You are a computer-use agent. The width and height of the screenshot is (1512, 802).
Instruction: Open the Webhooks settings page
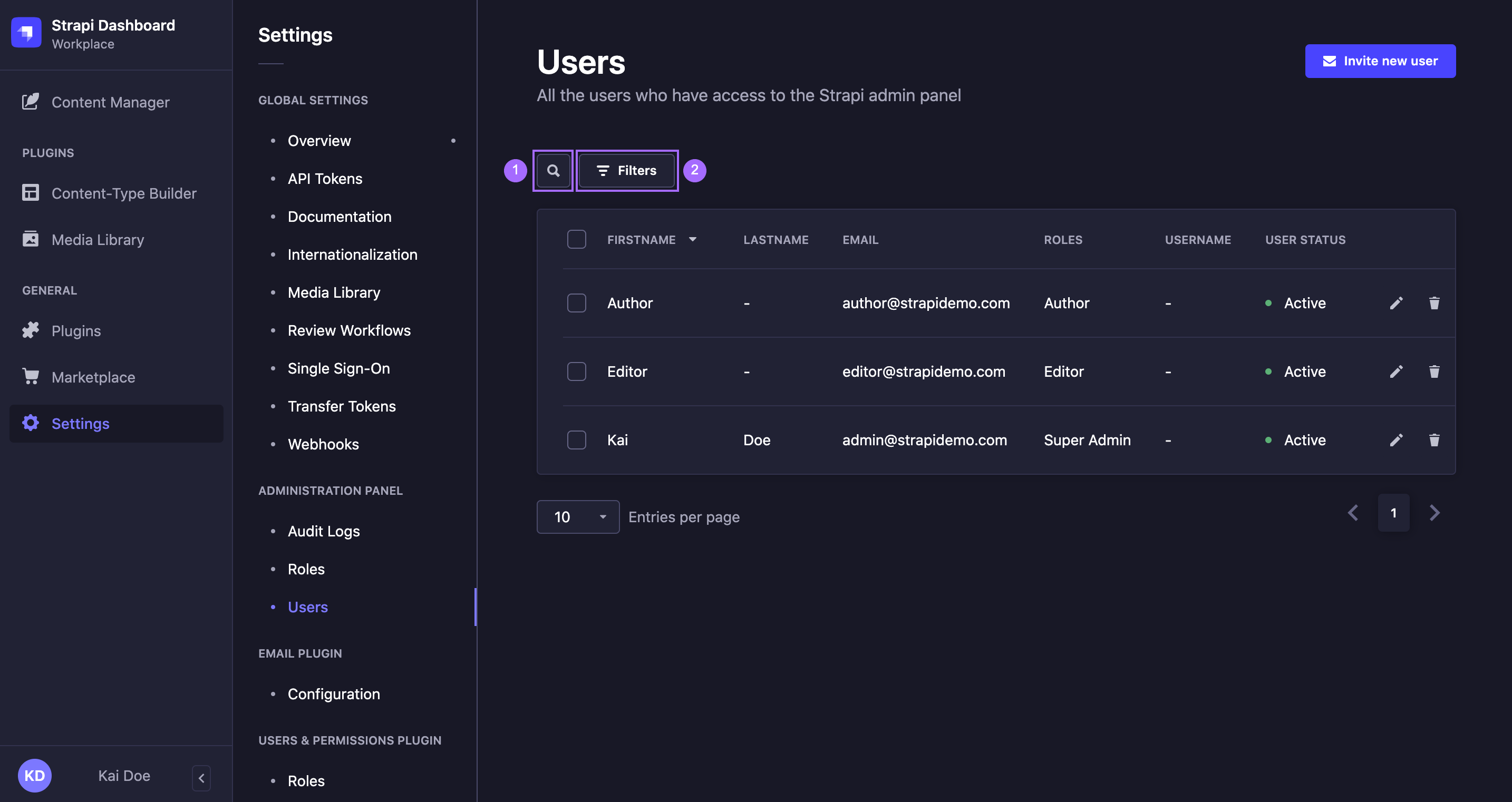click(x=323, y=444)
